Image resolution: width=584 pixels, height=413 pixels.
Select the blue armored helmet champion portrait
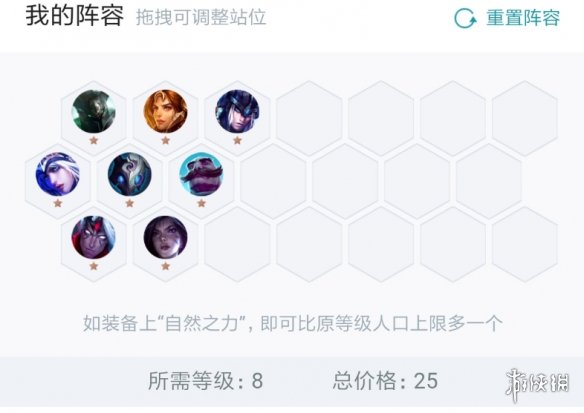(x=237, y=111)
